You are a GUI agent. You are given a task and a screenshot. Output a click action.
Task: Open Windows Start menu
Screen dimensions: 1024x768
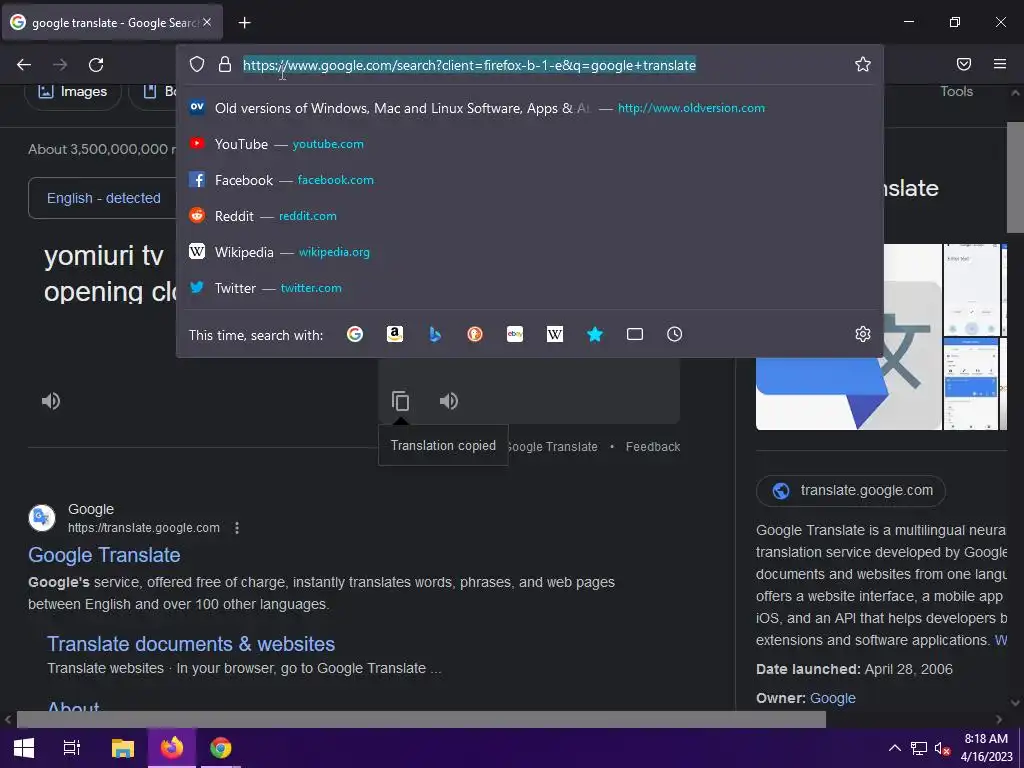(24, 748)
